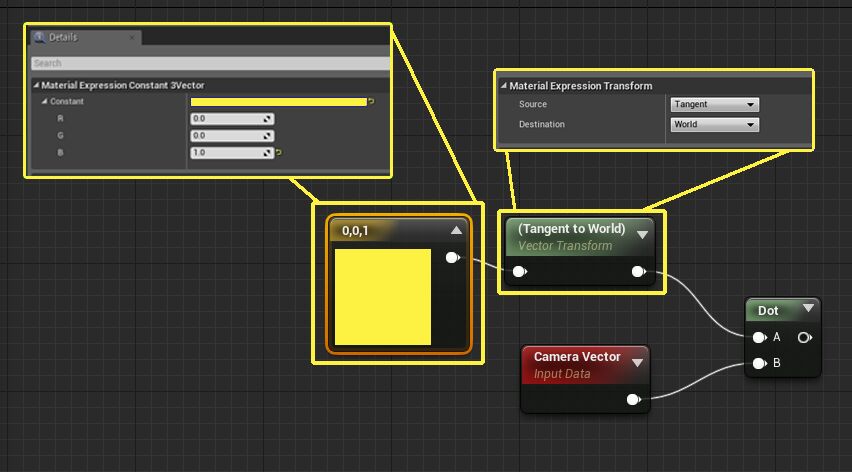Screen dimensions: 852x472
Task: Reset Constant color to default arrow
Action: (372, 102)
